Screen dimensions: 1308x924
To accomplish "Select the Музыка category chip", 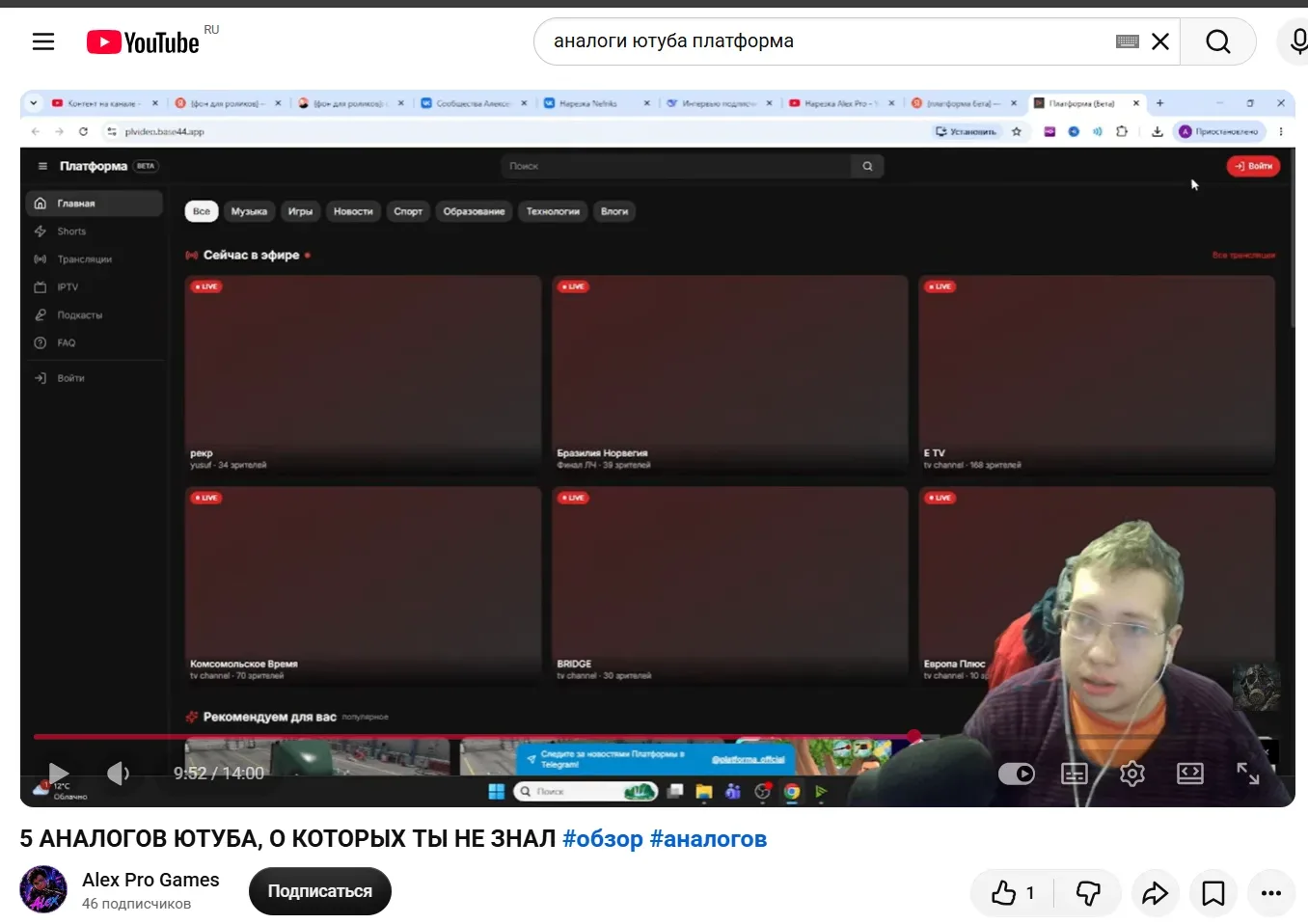I will tap(249, 211).
